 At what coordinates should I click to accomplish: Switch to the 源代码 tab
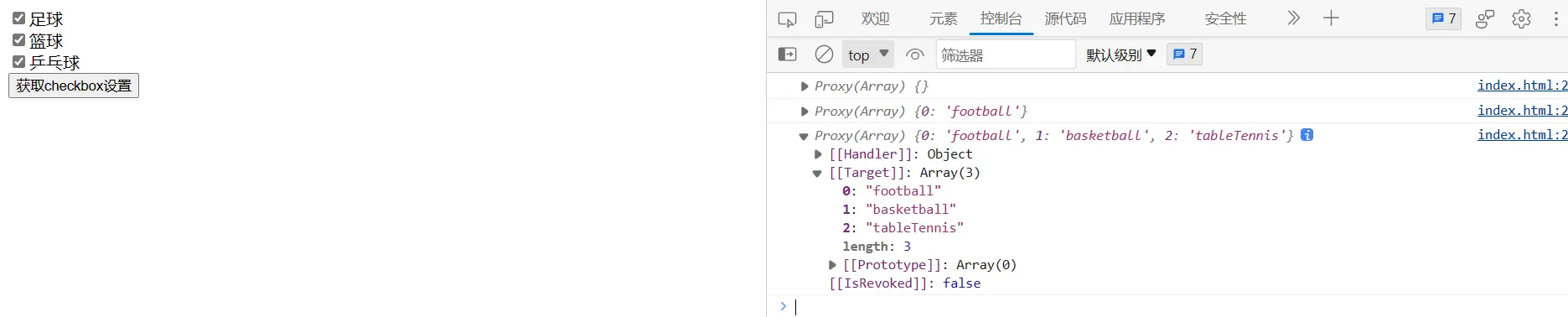pyautogui.click(x=1065, y=18)
